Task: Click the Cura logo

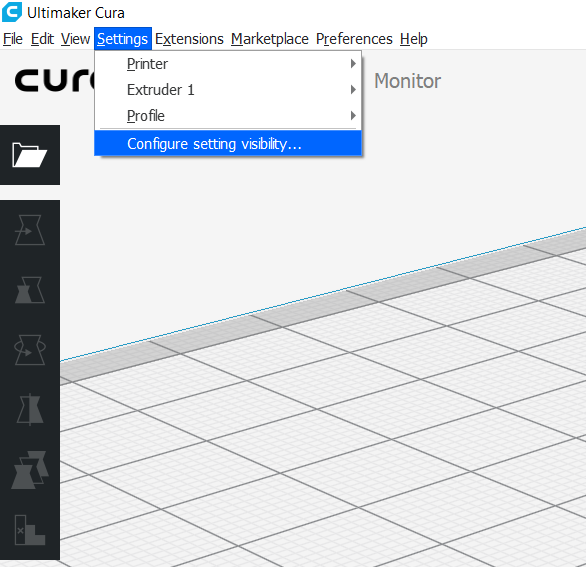Action: tap(55, 80)
